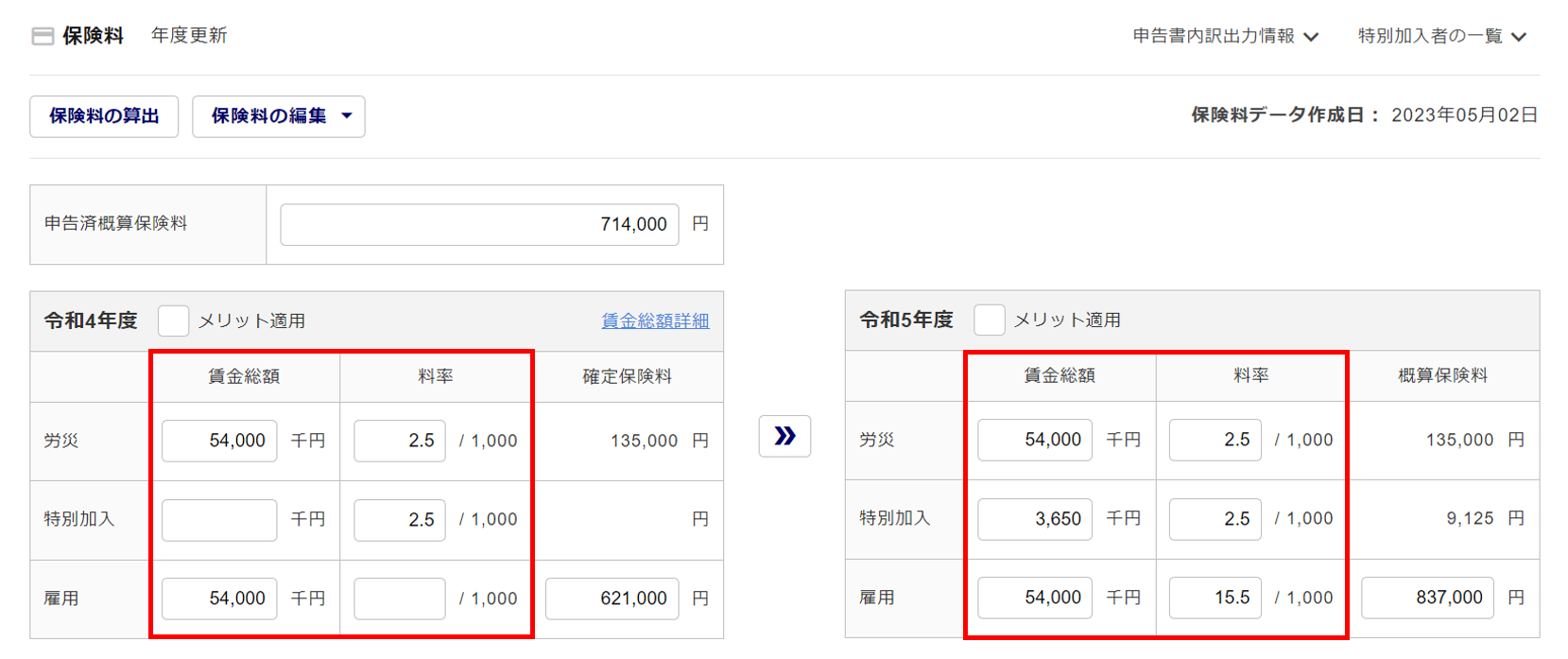Viewport: 1568px width, 659px height.
Task: Edit 令和4年度 特別加入 料率 field
Action: coord(400,520)
